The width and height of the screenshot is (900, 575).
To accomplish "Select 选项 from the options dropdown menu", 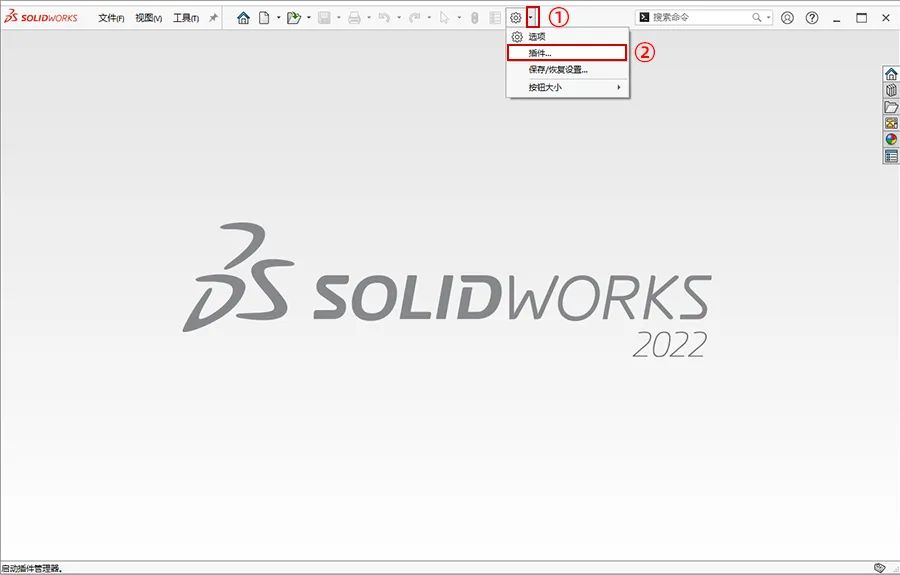I will (x=567, y=37).
